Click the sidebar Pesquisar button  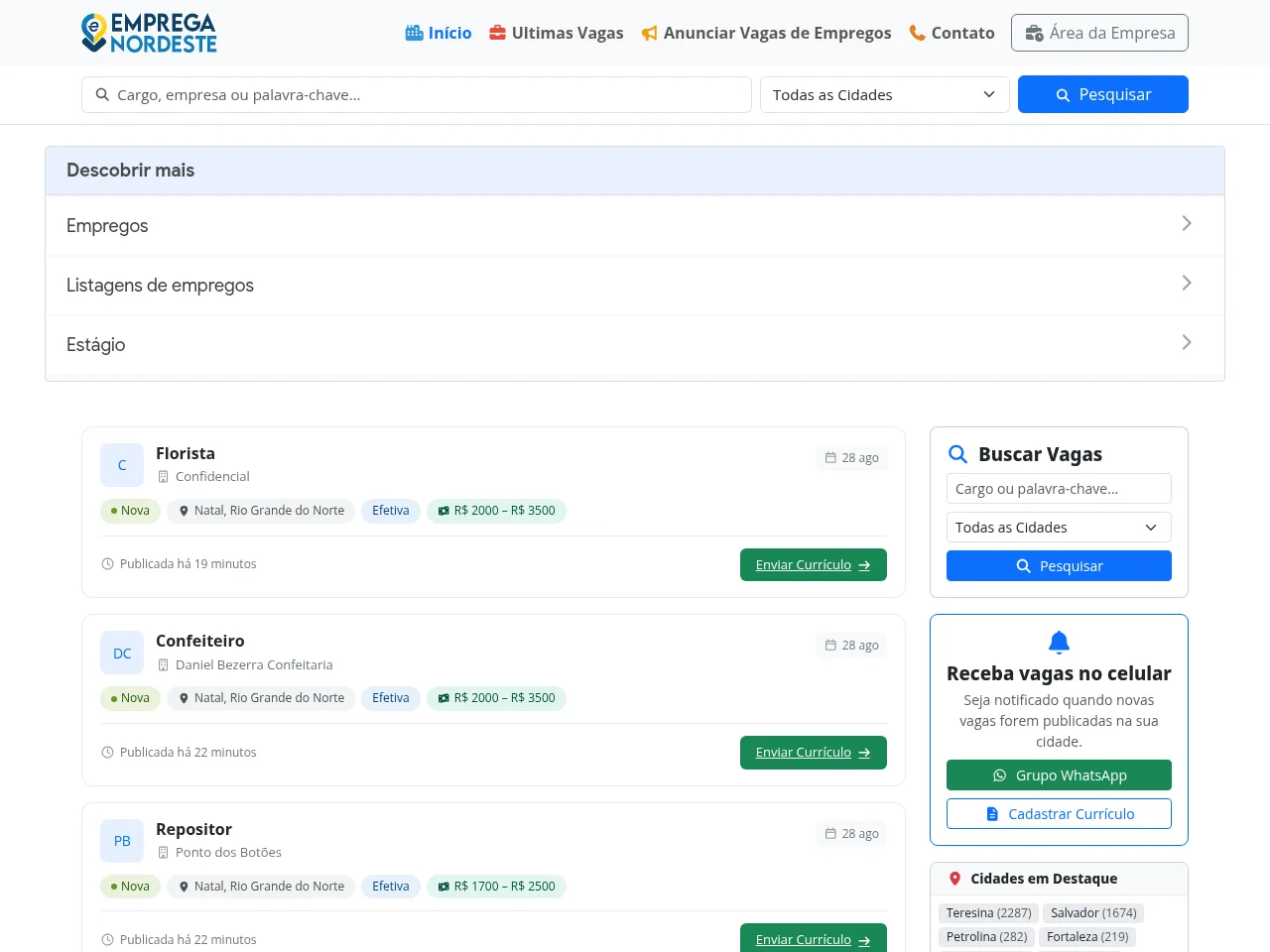[x=1059, y=566]
